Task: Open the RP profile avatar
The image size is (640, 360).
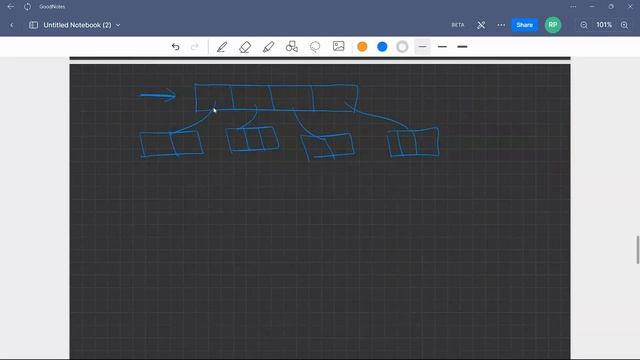Action: click(x=553, y=25)
